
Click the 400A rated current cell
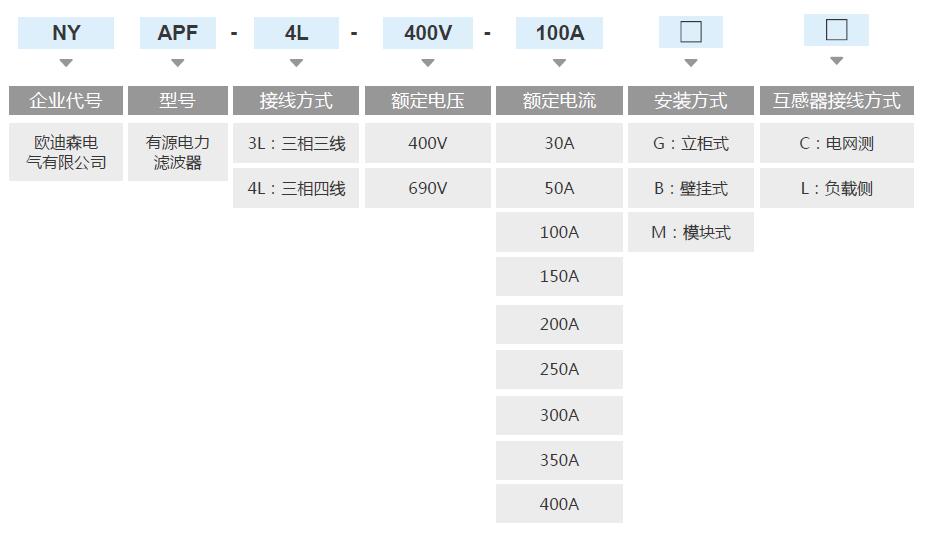pyautogui.click(x=559, y=503)
